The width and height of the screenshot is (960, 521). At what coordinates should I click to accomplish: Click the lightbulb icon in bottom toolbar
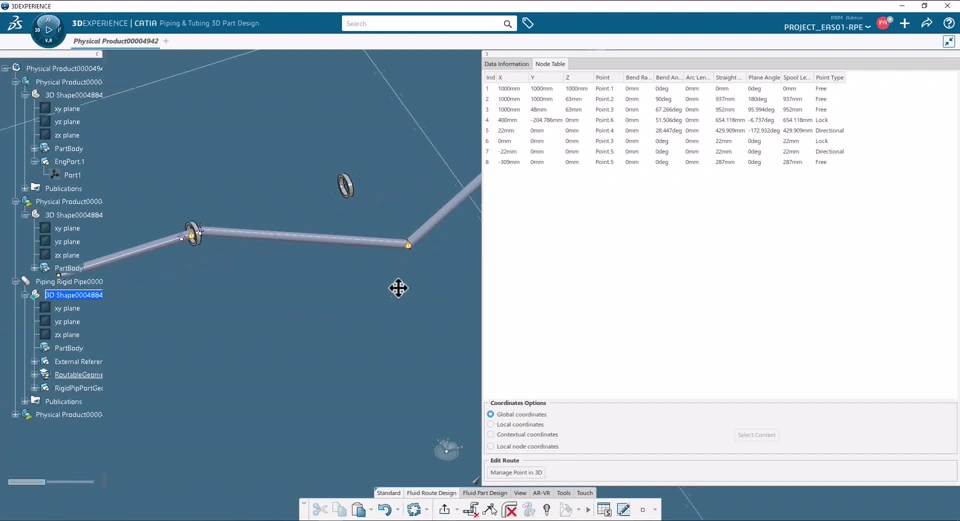546,510
